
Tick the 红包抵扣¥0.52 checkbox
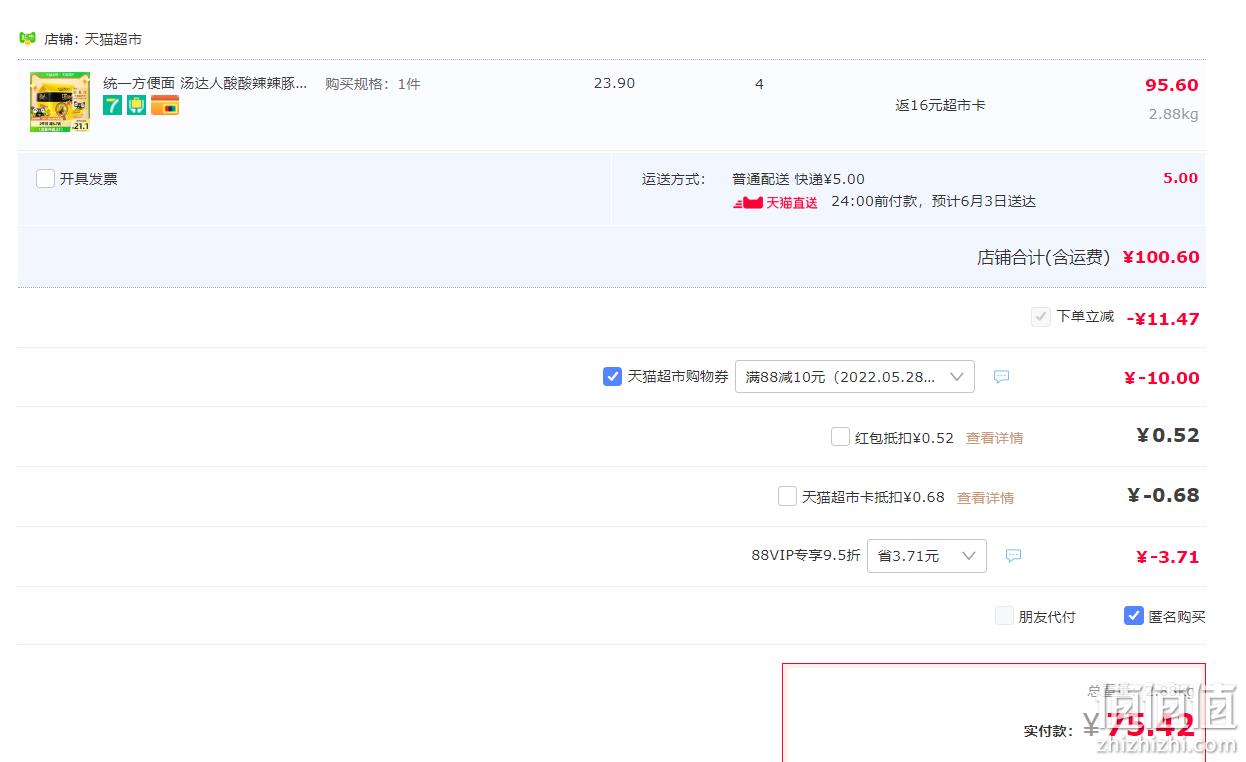click(x=840, y=437)
